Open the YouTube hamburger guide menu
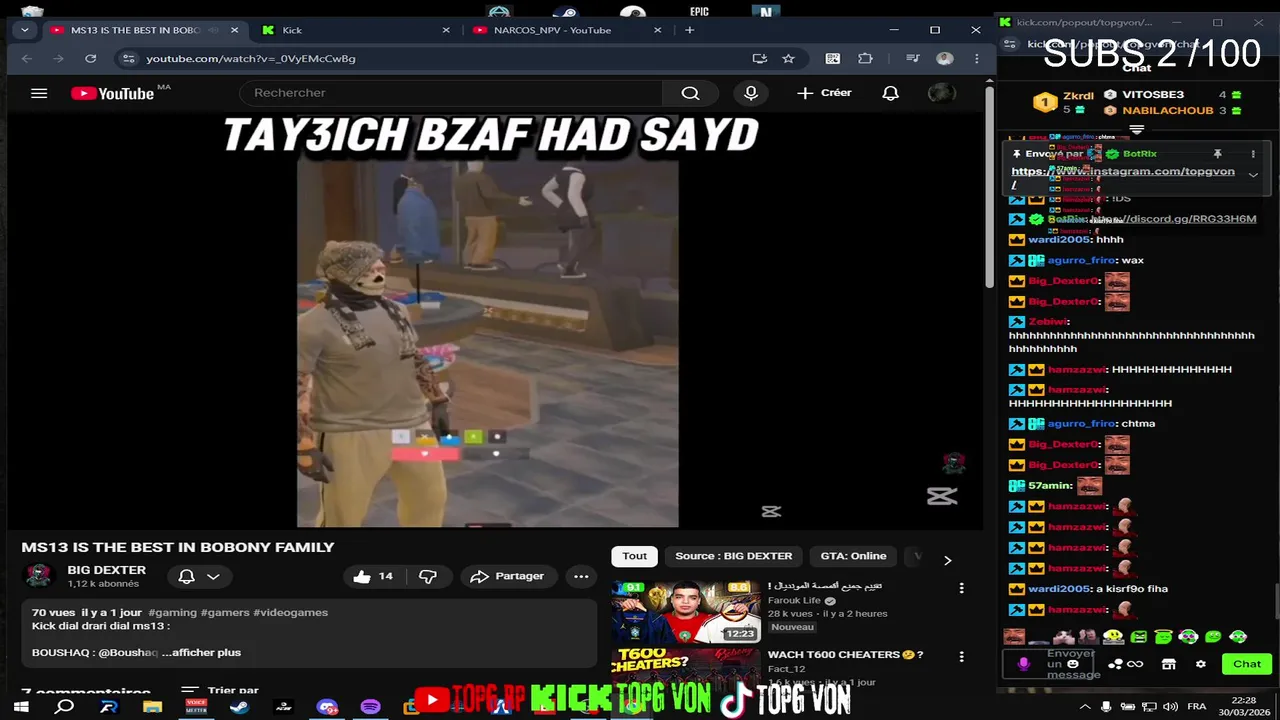Image resolution: width=1280 pixels, height=720 pixels. click(x=39, y=93)
